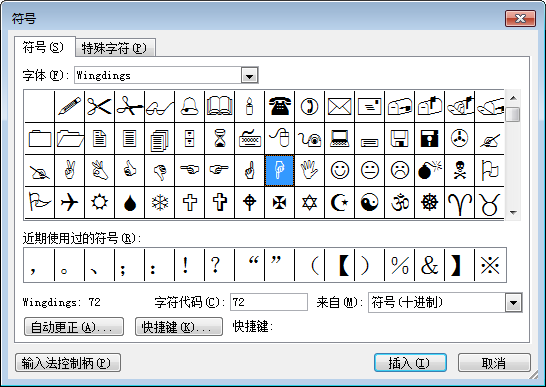Select the thumbs up symbol
Screen dimensions: 546x387
pyautogui.click(x=130, y=170)
